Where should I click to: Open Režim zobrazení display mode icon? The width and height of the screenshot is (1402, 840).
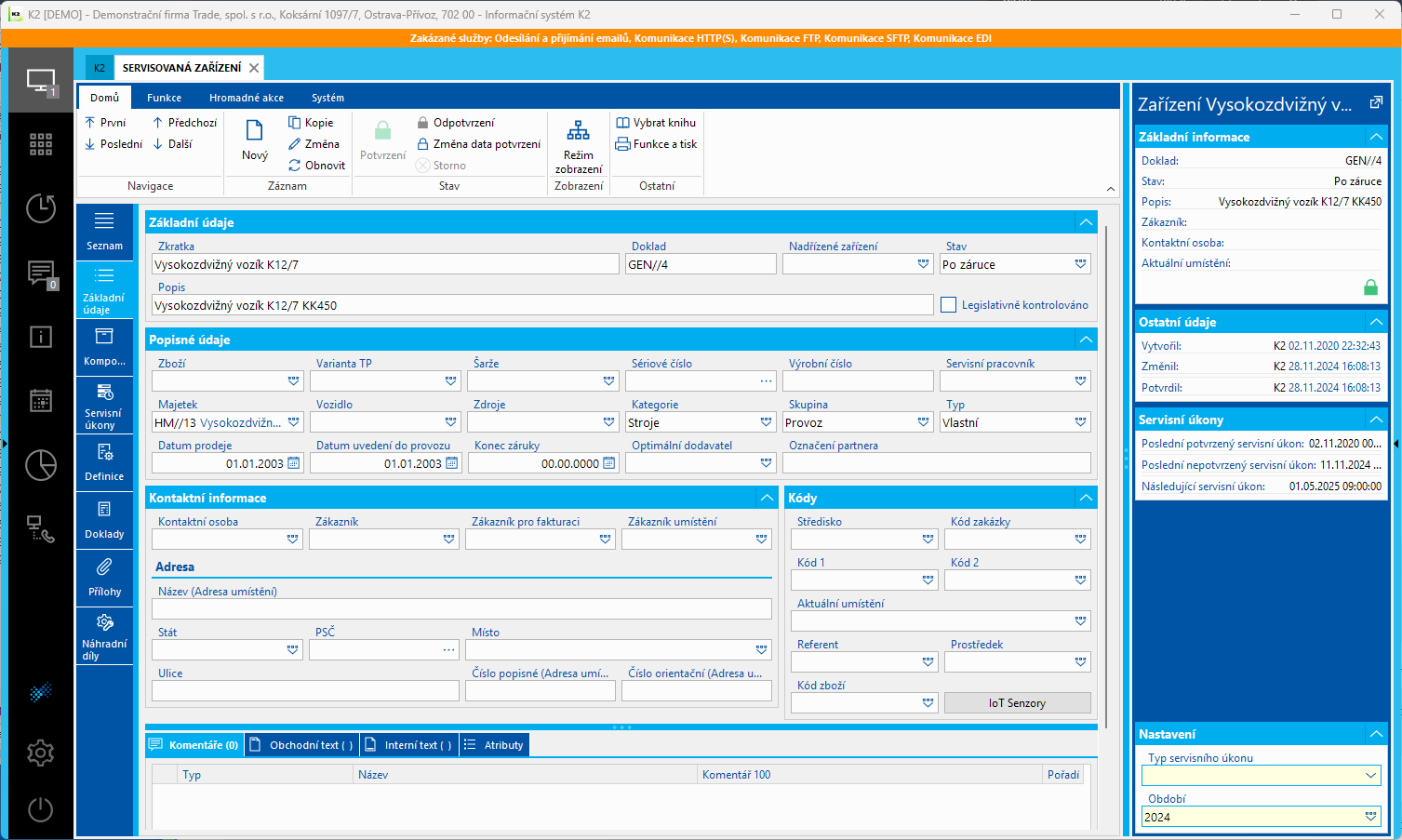[x=578, y=130]
